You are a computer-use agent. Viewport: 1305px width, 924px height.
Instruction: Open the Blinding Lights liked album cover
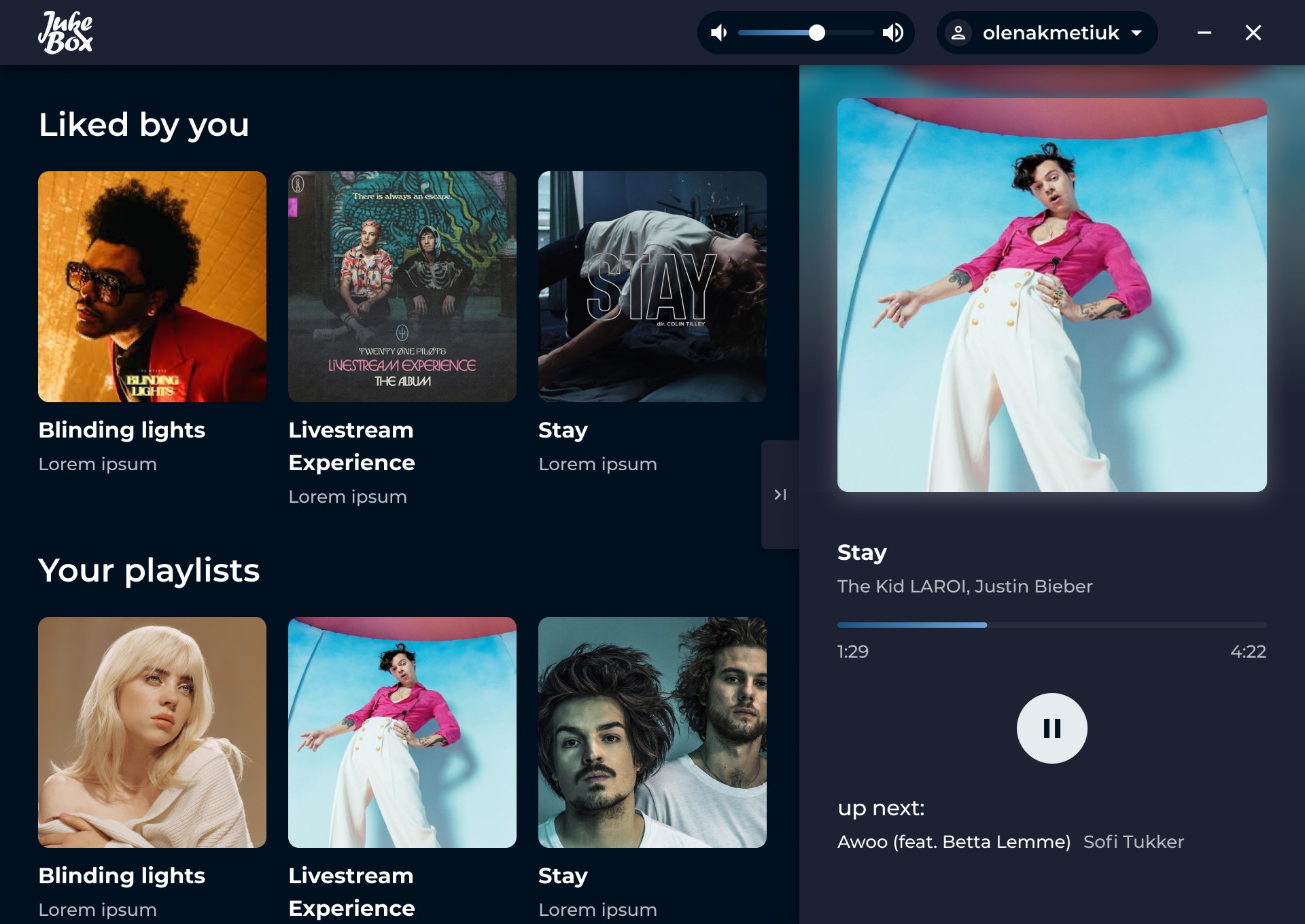click(152, 286)
